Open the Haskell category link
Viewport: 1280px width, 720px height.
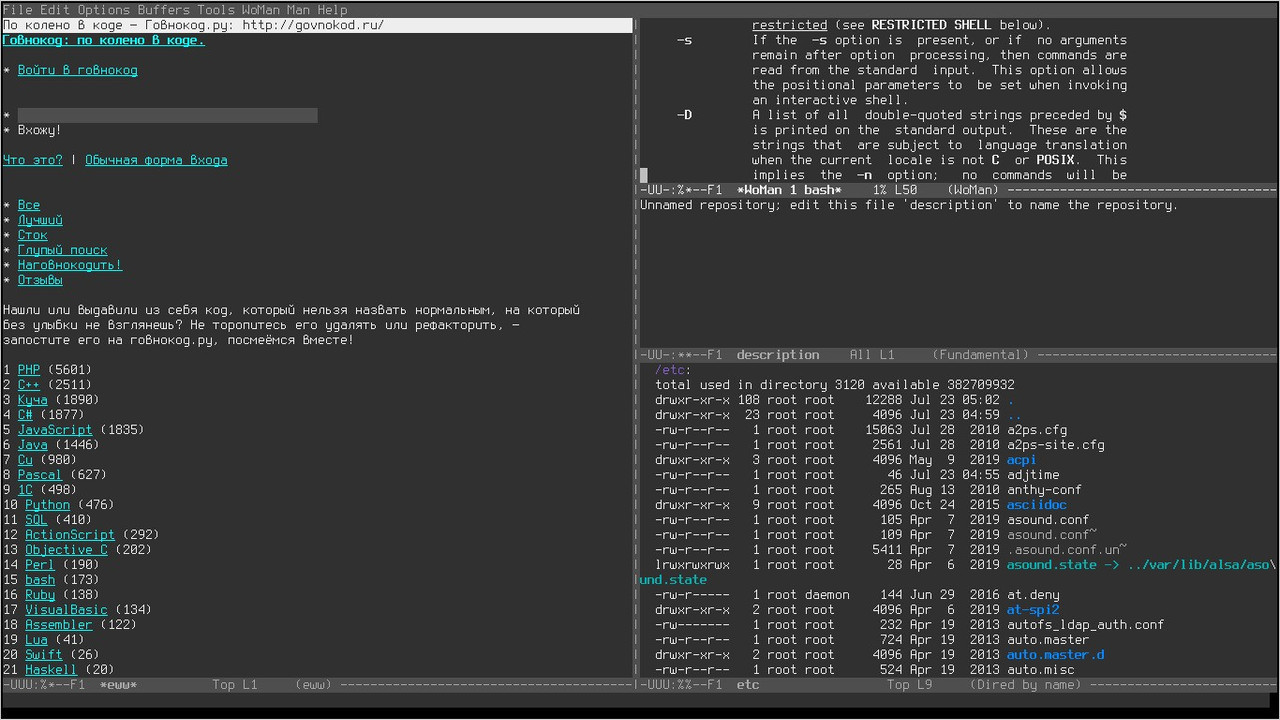pyautogui.click(x=51, y=670)
